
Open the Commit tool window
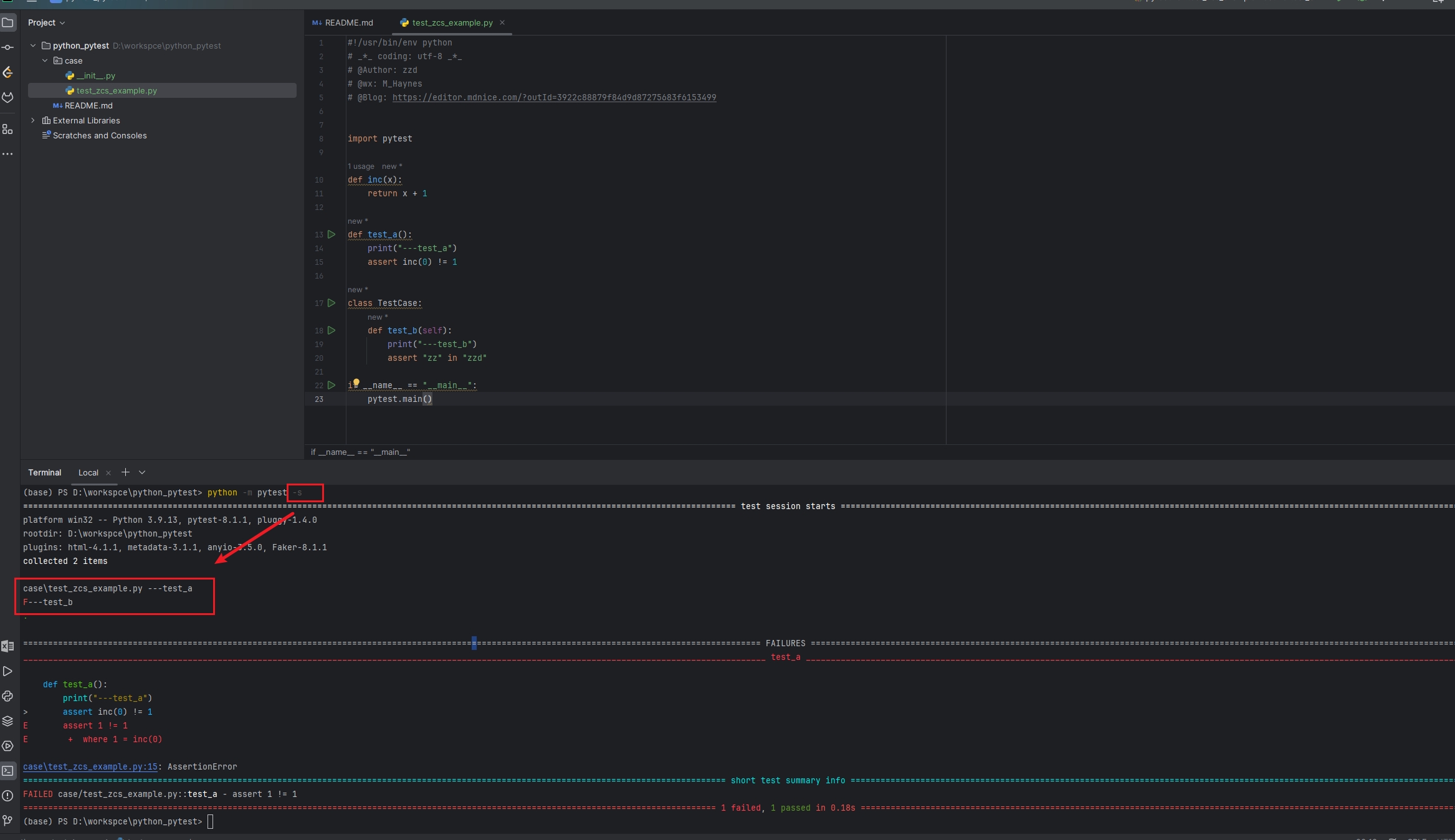coord(7,47)
